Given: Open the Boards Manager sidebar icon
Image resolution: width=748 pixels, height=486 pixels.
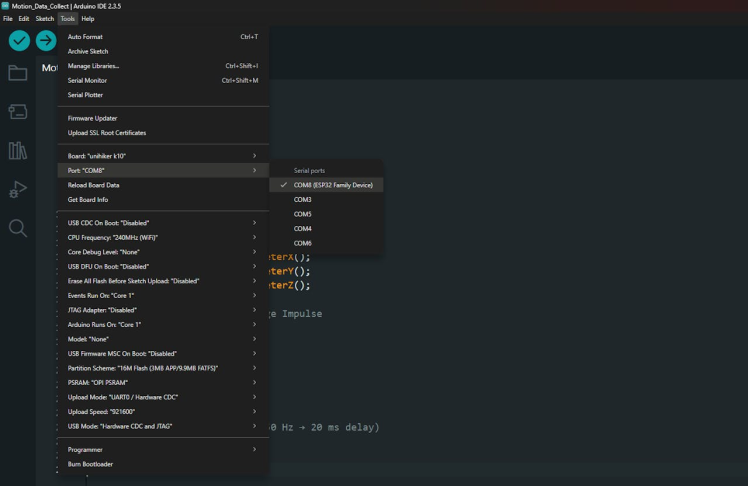Looking at the screenshot, I should tap(18, 111).
